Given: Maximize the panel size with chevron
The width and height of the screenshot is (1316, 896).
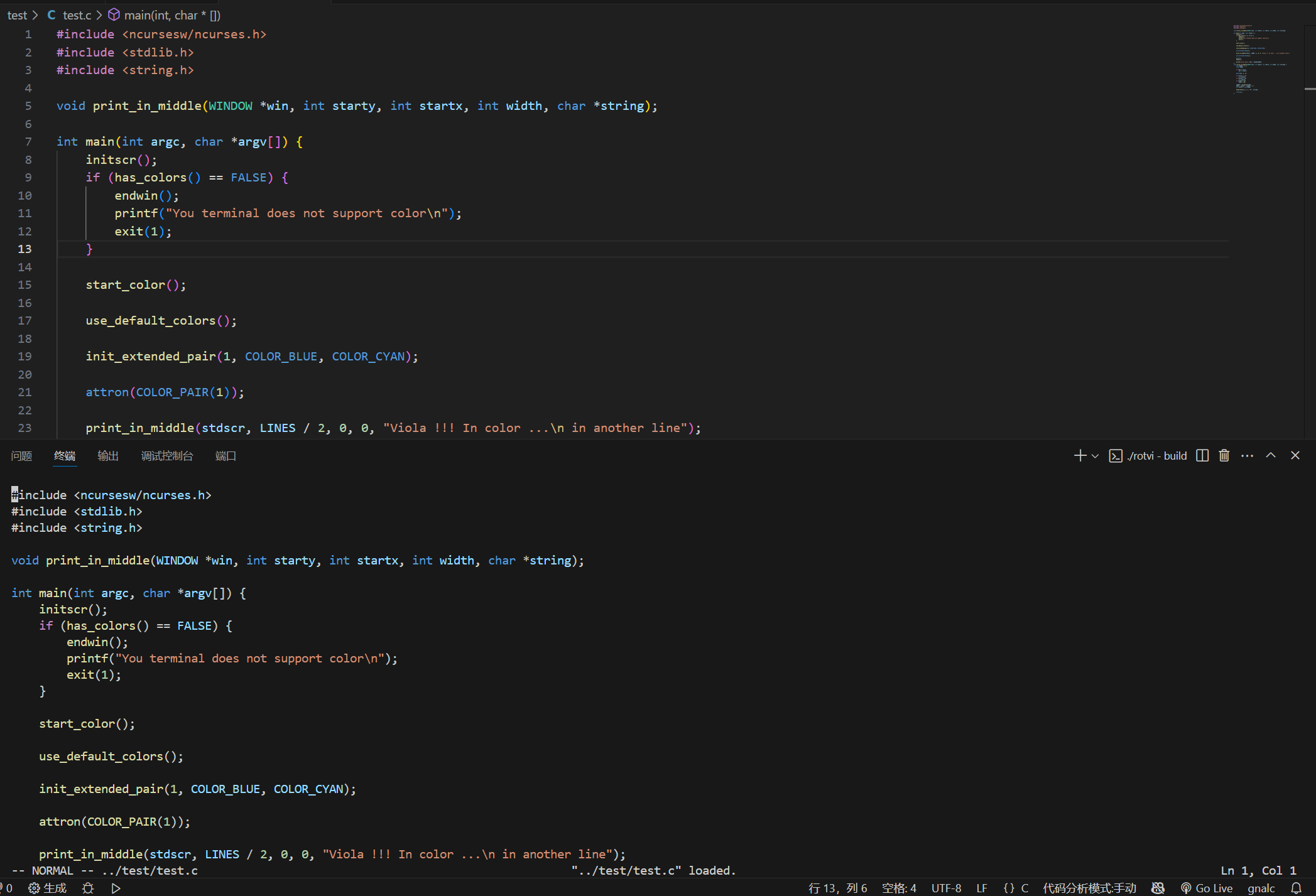Looking at the screenshot, I should coord(1271,456).
